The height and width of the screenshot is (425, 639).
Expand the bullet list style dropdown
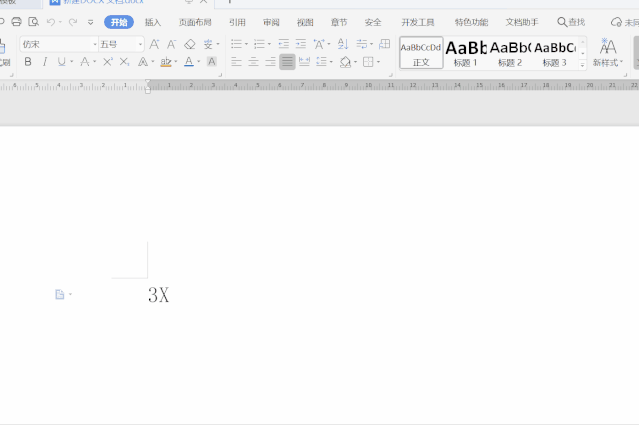pos(246,44)
